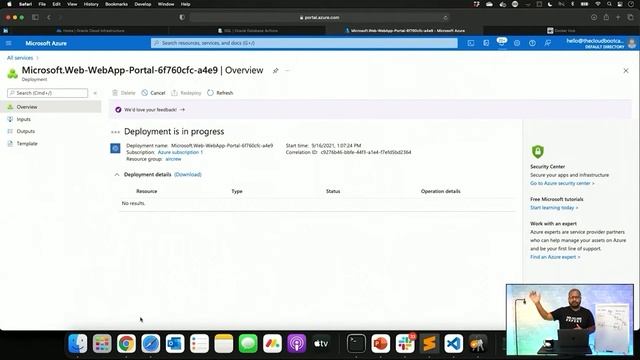Image resolution: width=640 pixels, height=360 pixels.
Task: Reload the page from address bar
Action: (445, 18)
